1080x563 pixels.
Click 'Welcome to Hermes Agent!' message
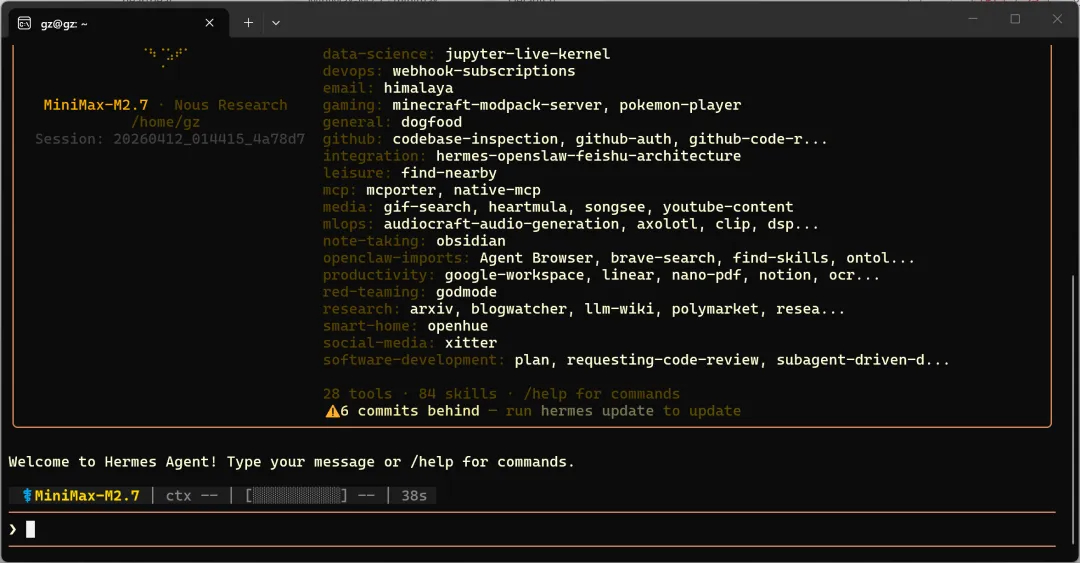coord(113,462)
